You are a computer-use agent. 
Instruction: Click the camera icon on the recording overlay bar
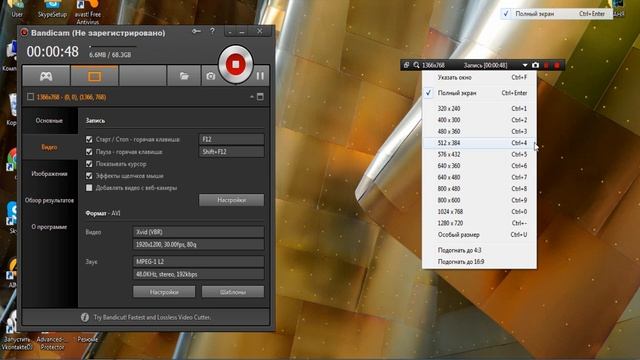pyautogui.click(x=536, y=65)
